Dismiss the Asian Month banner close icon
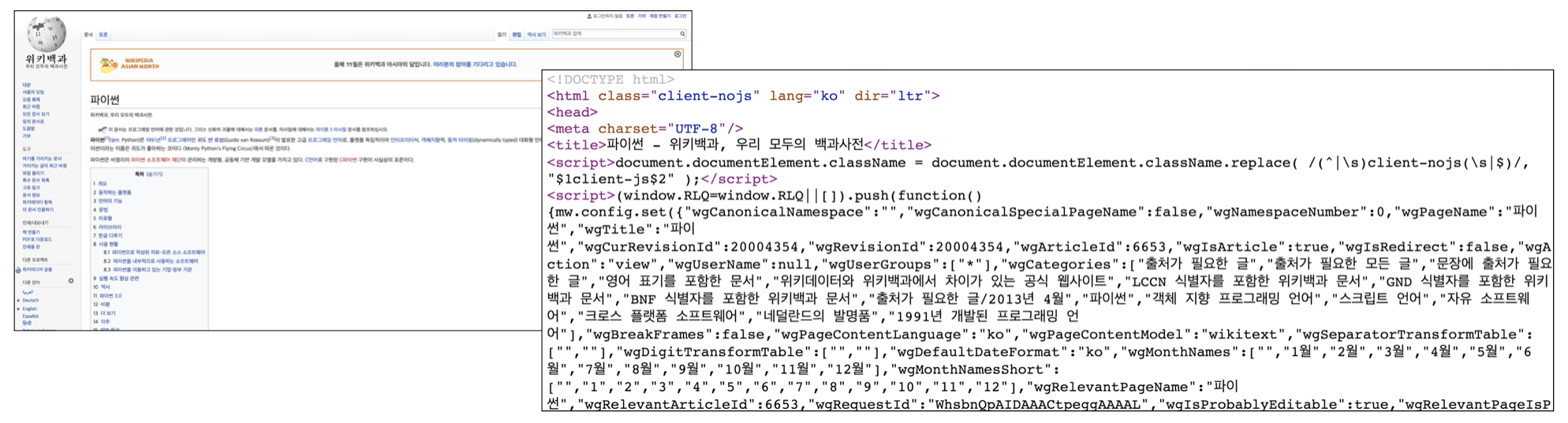Screen dimensions: 1568x423 (x=678, y=54)
